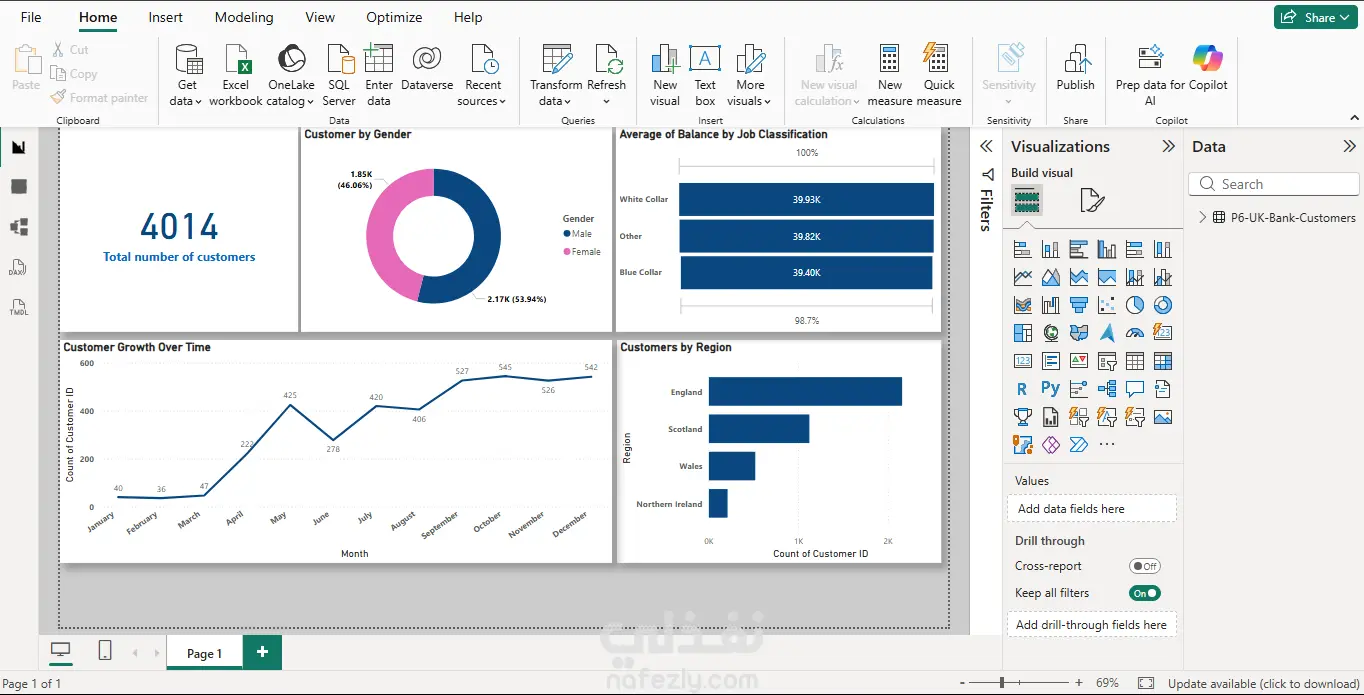Choose the Line chart visual icon

click(1022, 277)
